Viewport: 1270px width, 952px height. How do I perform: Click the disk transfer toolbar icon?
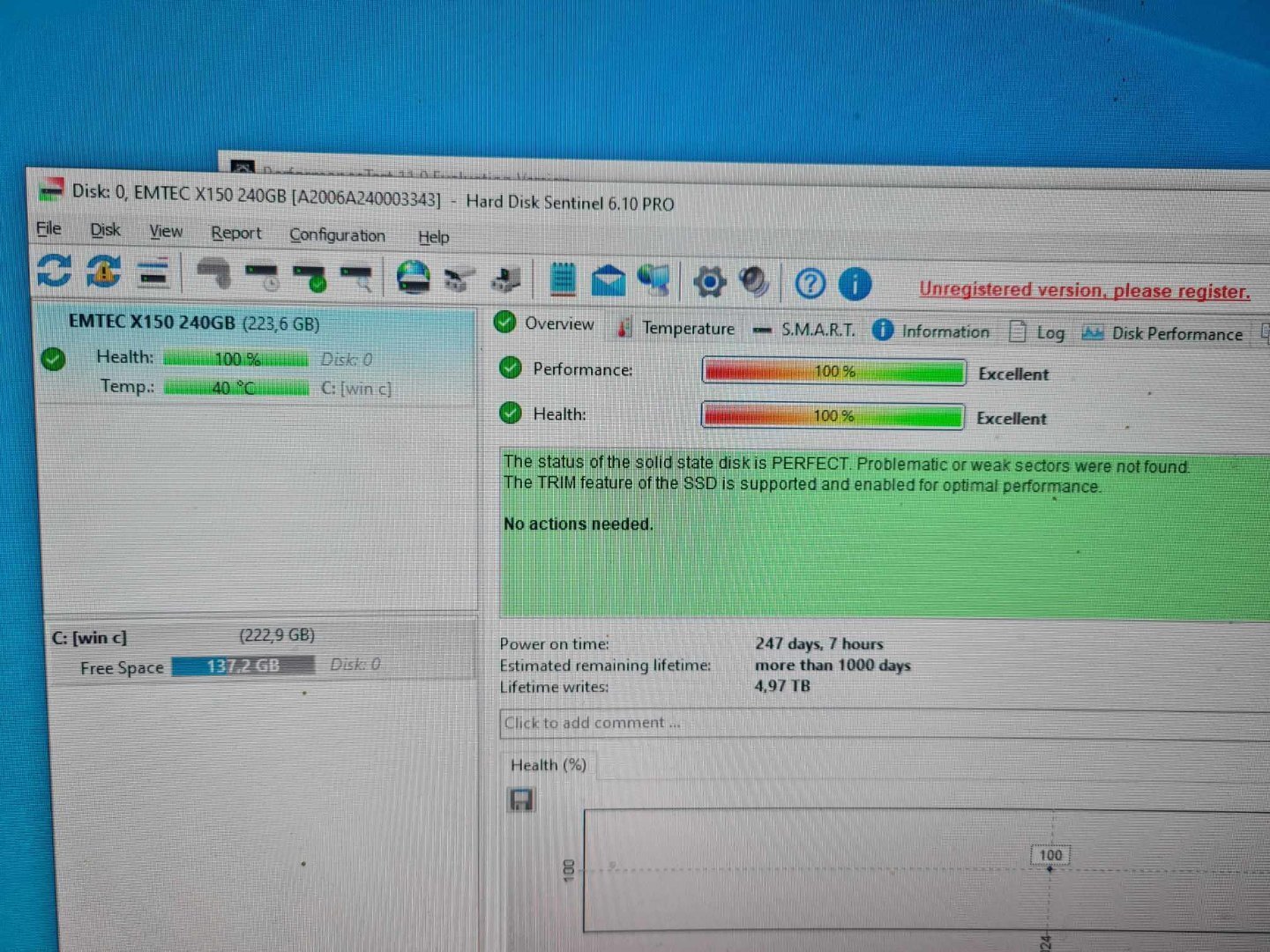coord(507,280)
